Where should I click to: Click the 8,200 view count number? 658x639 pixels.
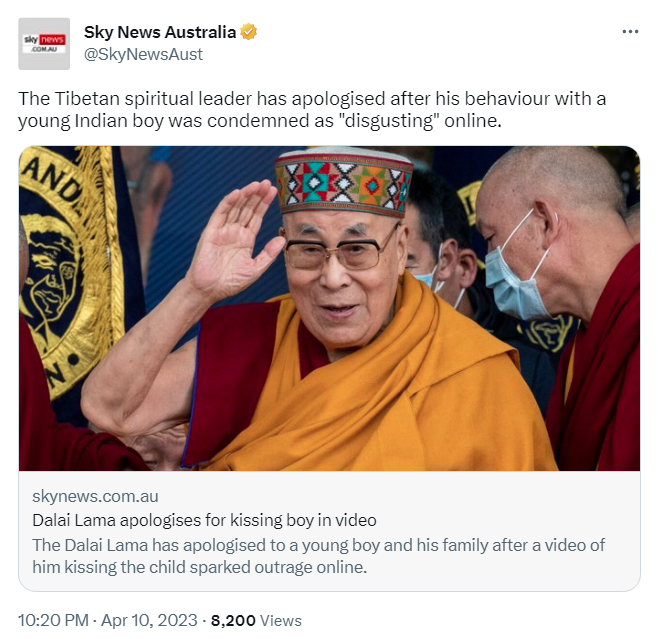[233, 621]
